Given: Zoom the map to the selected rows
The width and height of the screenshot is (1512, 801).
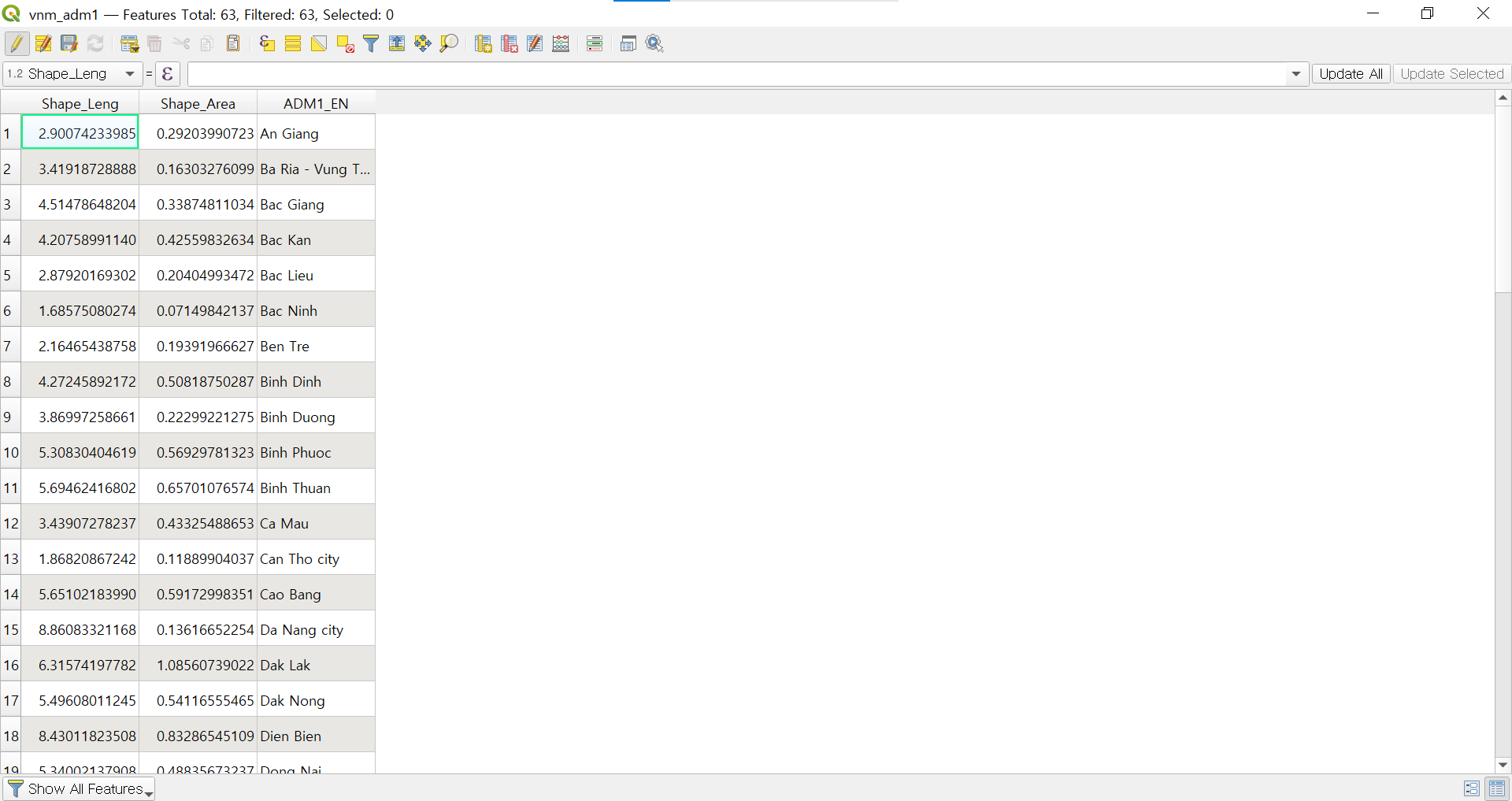Looking at the screenshot, I should (449, 44).
